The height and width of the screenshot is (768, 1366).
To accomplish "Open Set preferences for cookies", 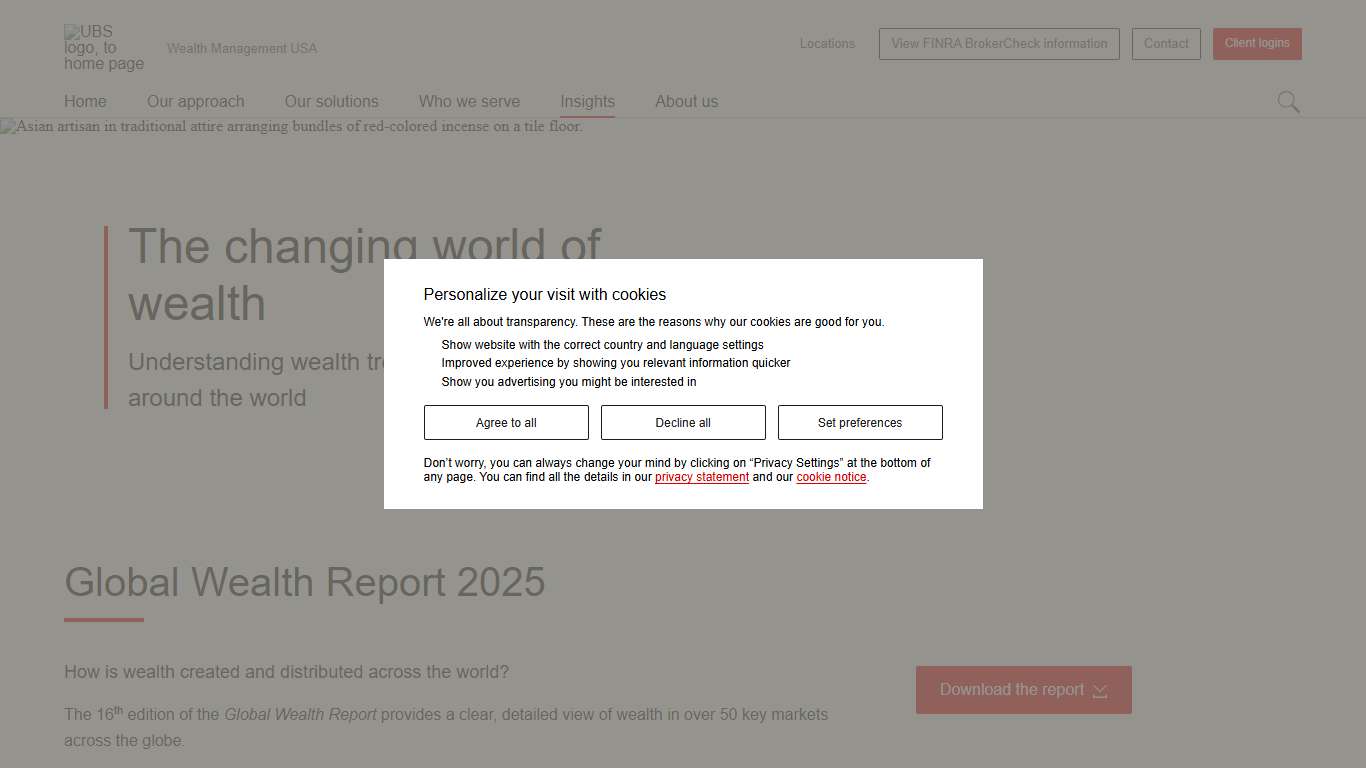I will pyautogui.click(x=860, y=422).
